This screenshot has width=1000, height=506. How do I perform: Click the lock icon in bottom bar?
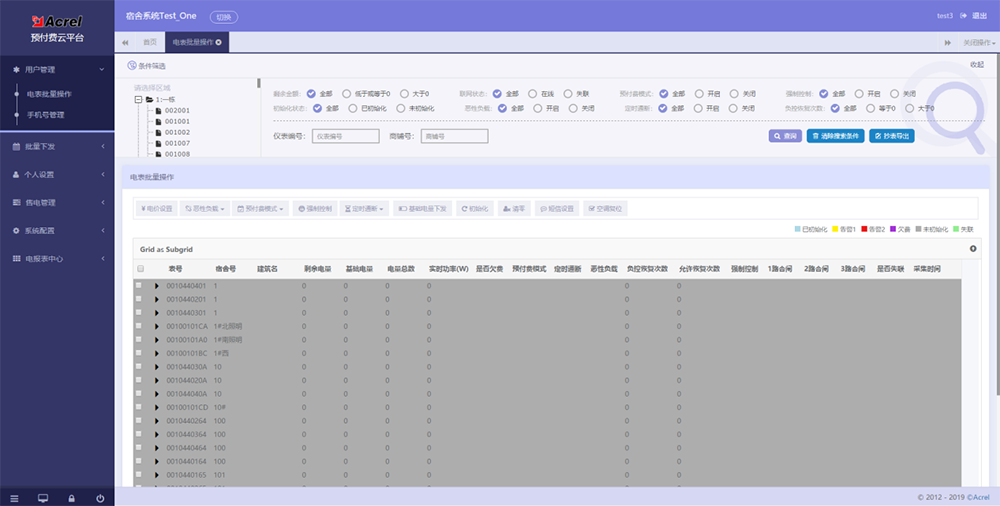[x=71, y=497]
